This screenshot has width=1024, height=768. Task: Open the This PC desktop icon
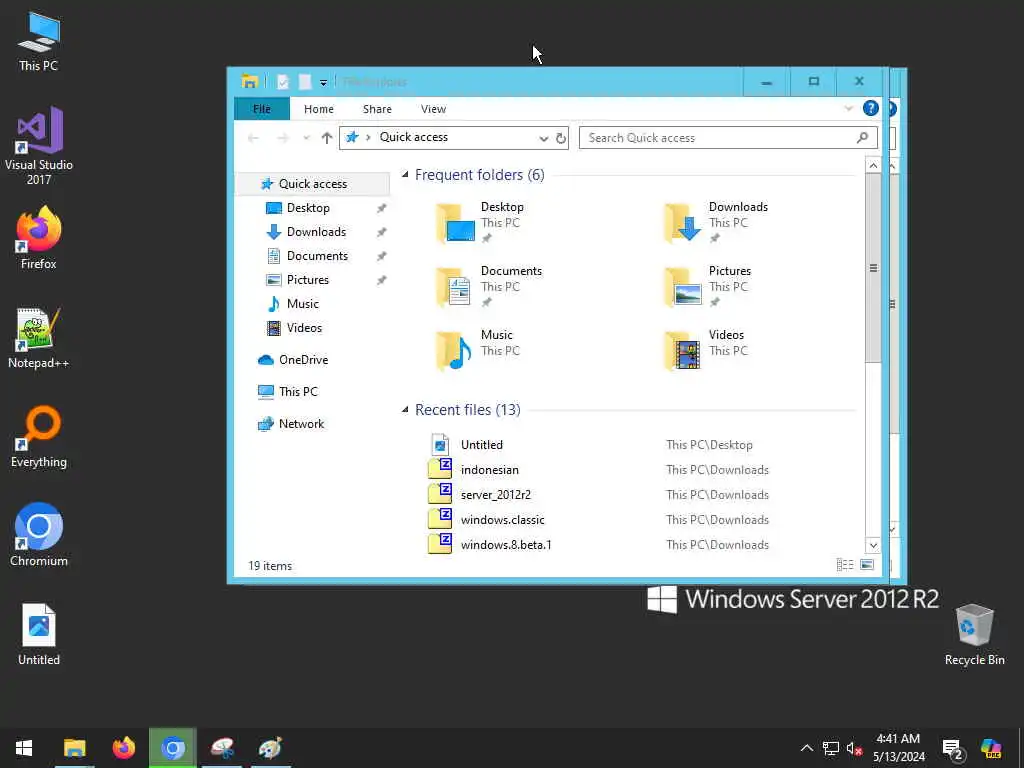point(39,41)
